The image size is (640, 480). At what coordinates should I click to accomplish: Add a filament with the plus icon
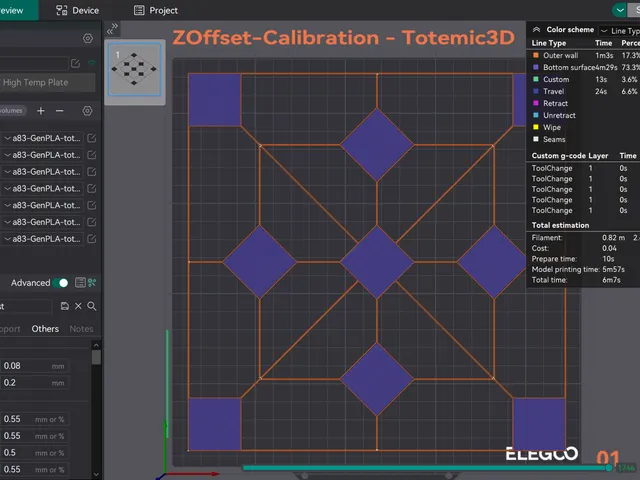click(41, 111)
